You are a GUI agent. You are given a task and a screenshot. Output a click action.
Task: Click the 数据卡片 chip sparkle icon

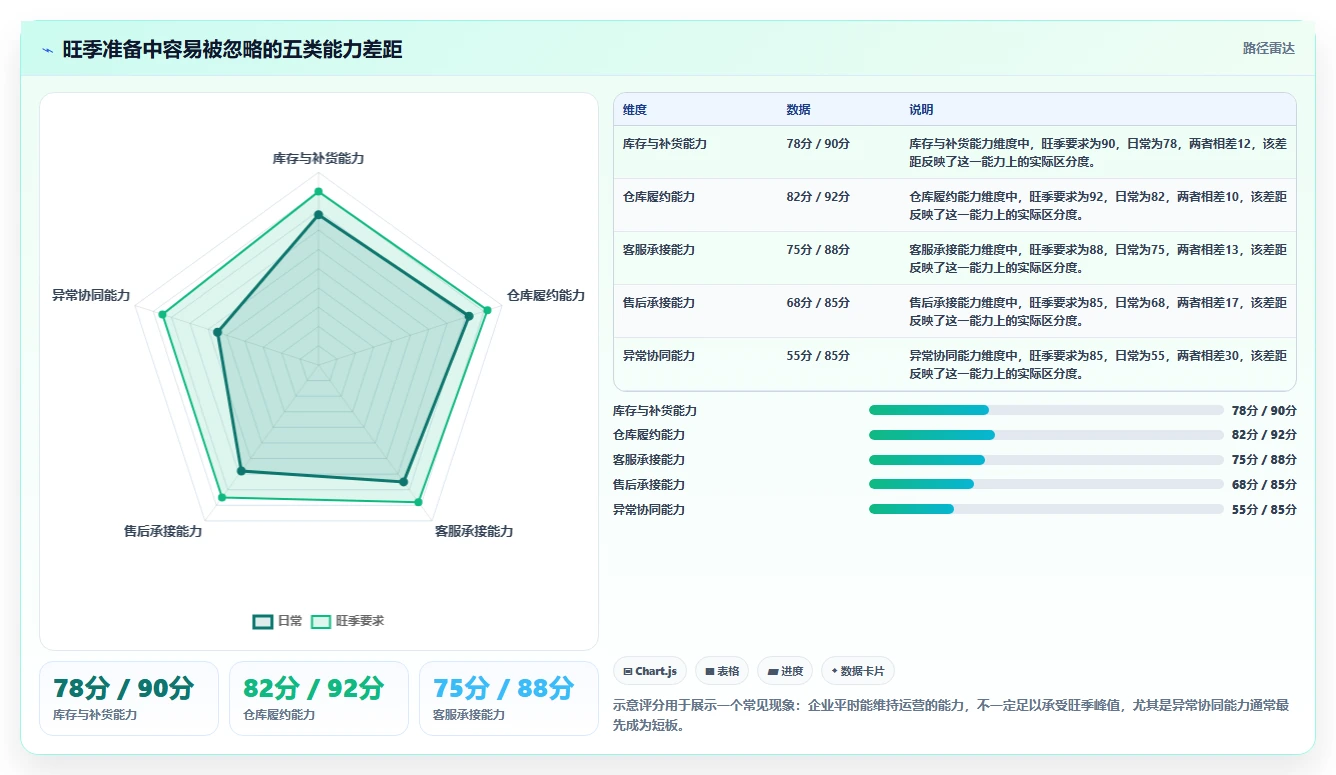tap(834, 671)
